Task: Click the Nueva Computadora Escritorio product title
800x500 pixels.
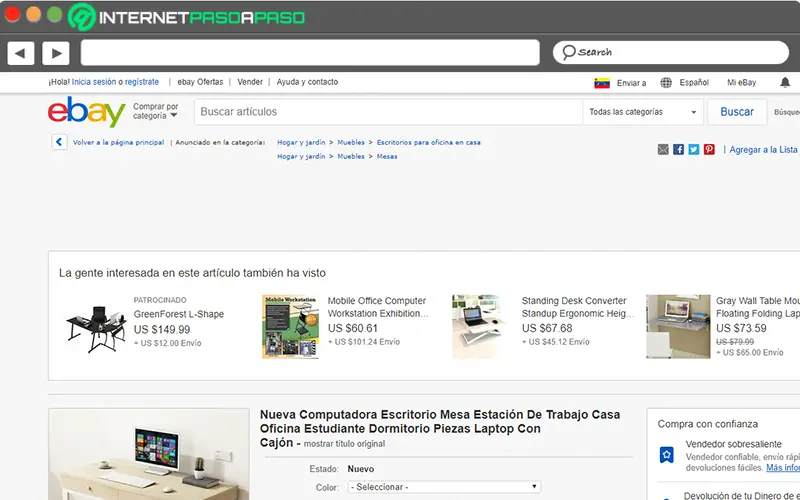Action: tap(440, 428)
